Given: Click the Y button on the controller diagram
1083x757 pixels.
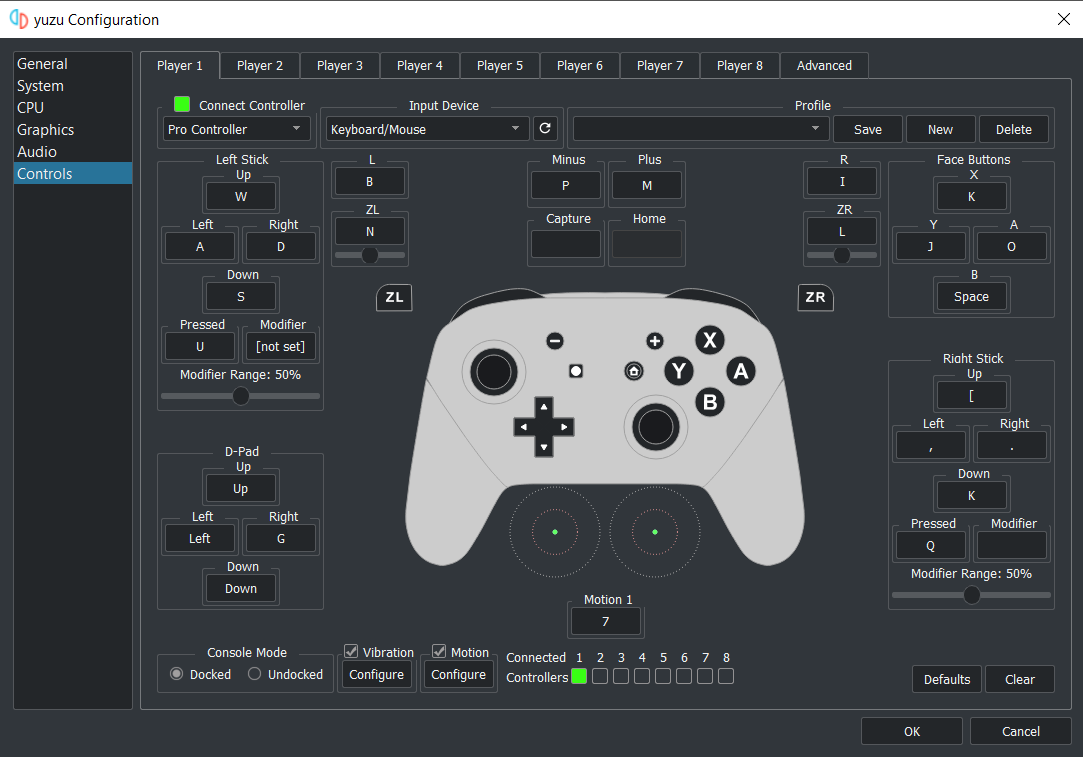Looking at the screenshot, I should click(679, 371).
